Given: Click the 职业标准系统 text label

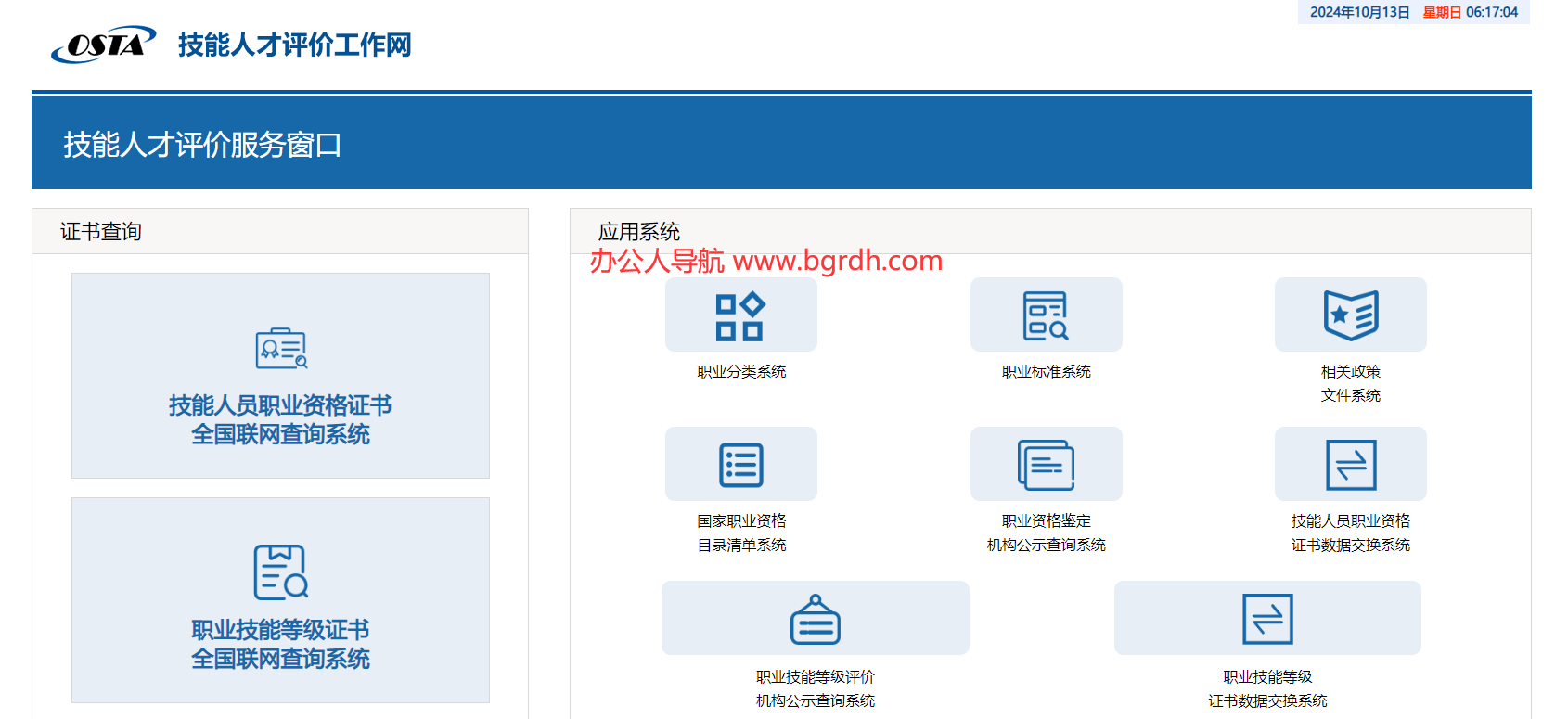Looking at the screenshot, I should tap(1046, 371).
